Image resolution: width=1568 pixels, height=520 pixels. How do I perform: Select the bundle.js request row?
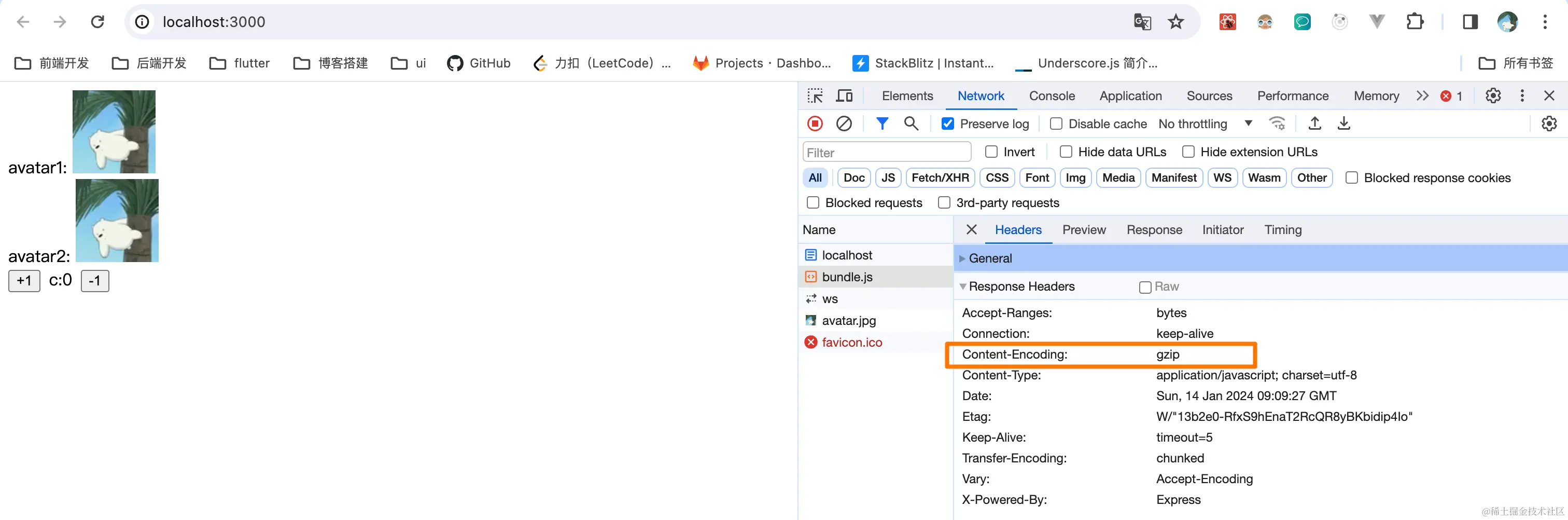click(875, 277)
